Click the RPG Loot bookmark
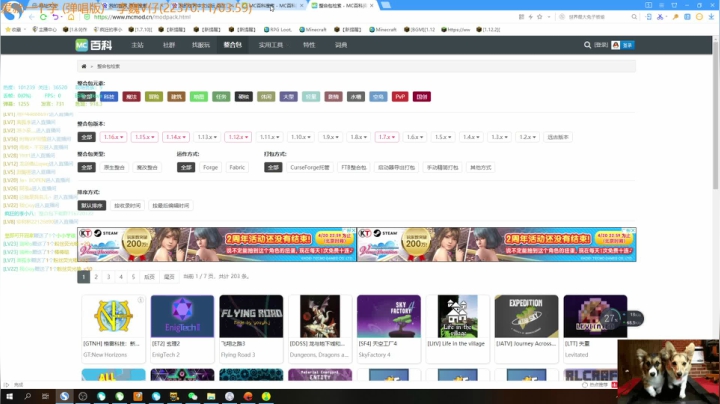Viewport: 720px width, 404px height. click(x=277, y=29)
